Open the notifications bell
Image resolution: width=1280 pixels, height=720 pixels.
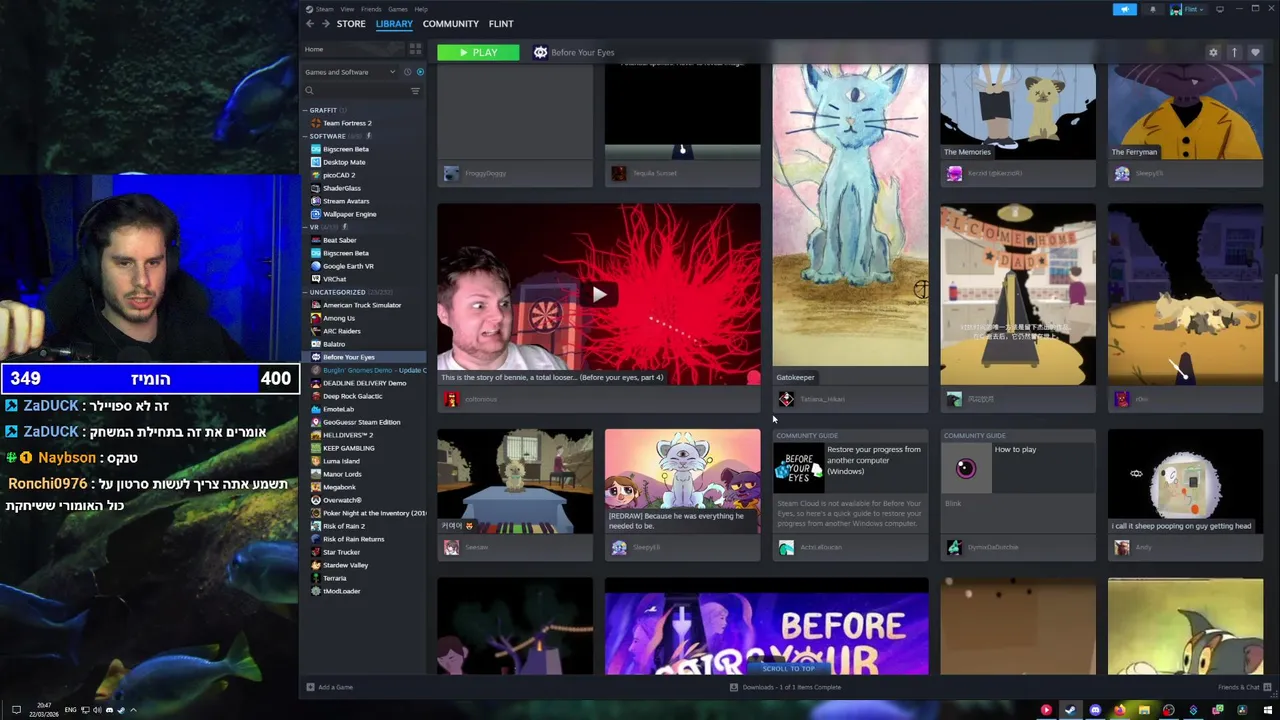1152,9
